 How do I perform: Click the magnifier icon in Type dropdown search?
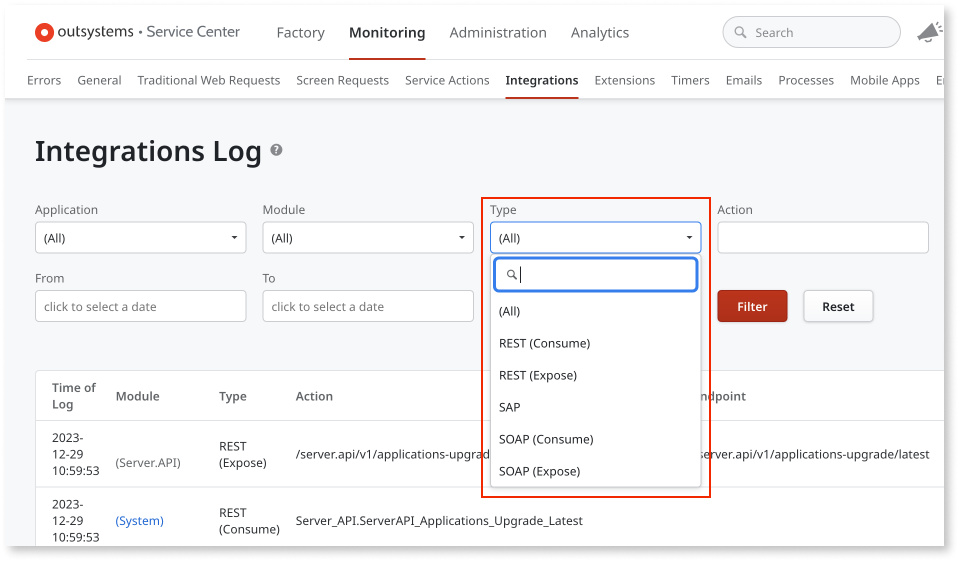point(511,275)
